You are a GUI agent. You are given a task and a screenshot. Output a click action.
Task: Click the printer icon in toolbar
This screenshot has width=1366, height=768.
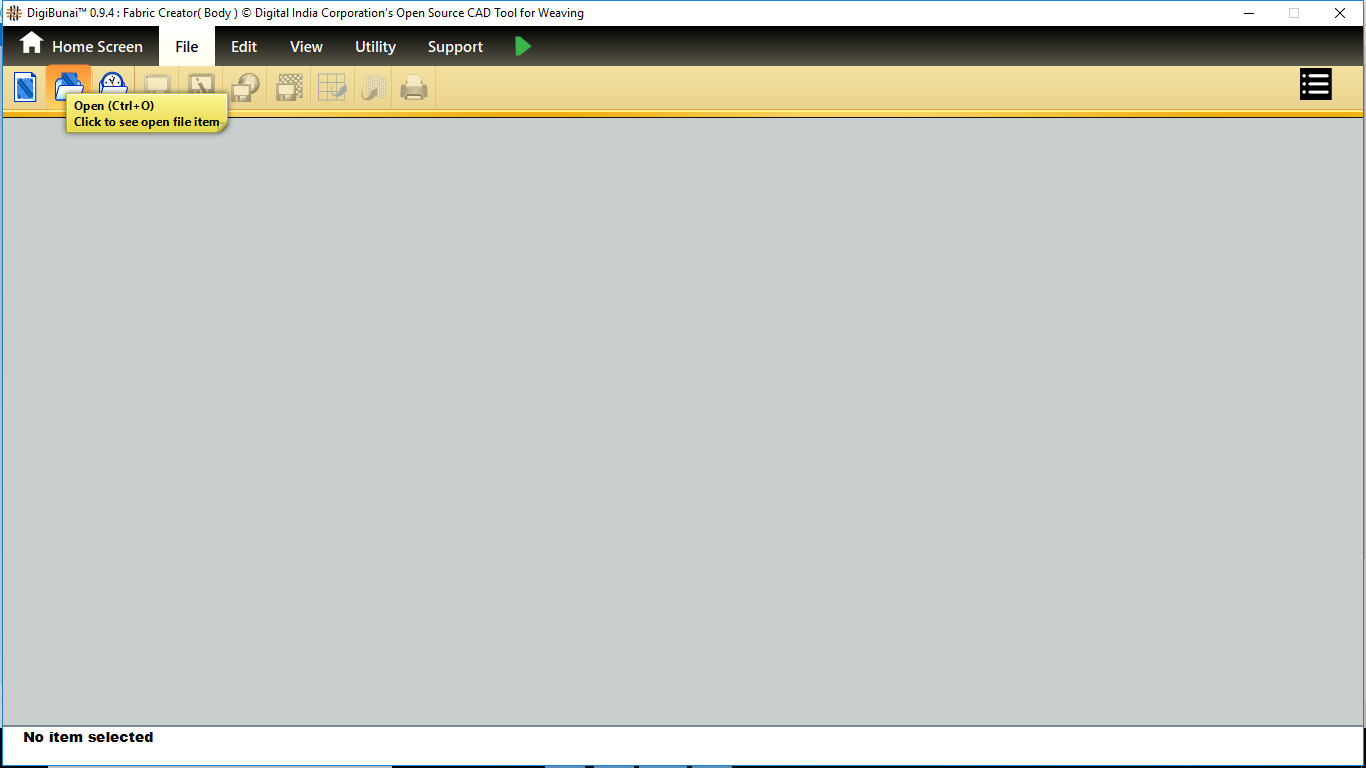point(414,89)
